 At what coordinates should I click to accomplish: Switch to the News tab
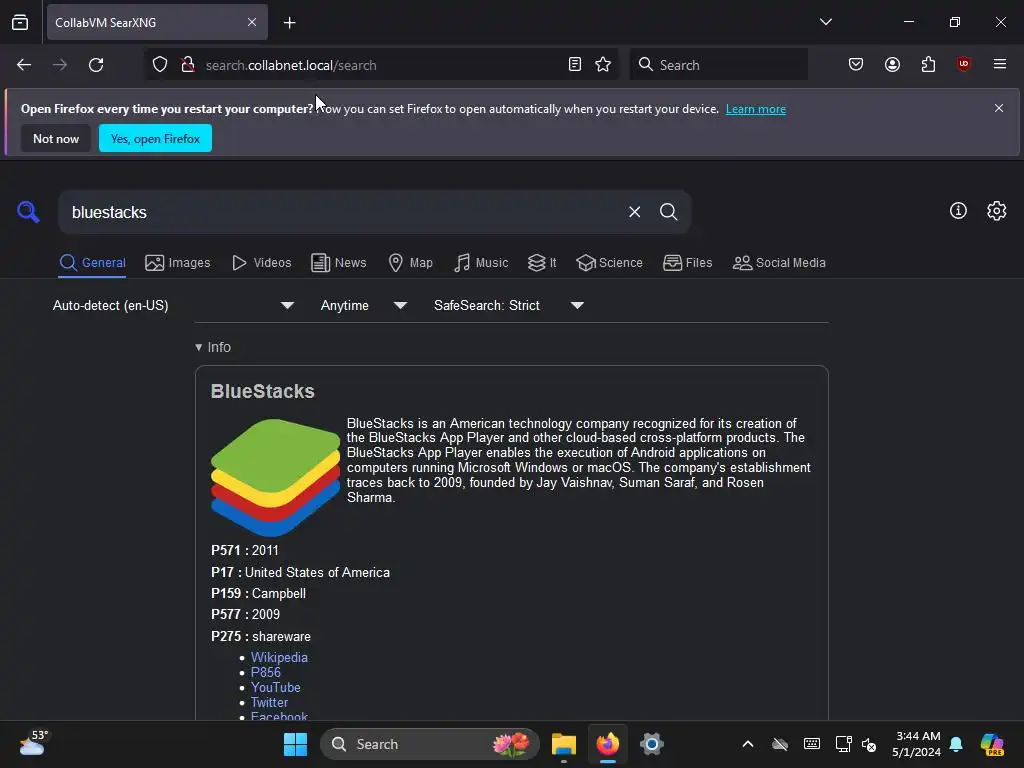click(x=338, y=263)
